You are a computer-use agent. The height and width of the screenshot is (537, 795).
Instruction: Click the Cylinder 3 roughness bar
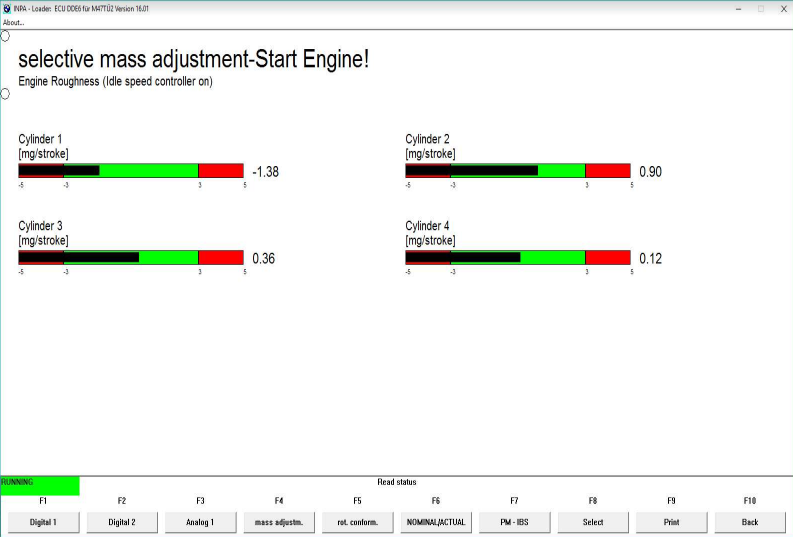[131, 258]
